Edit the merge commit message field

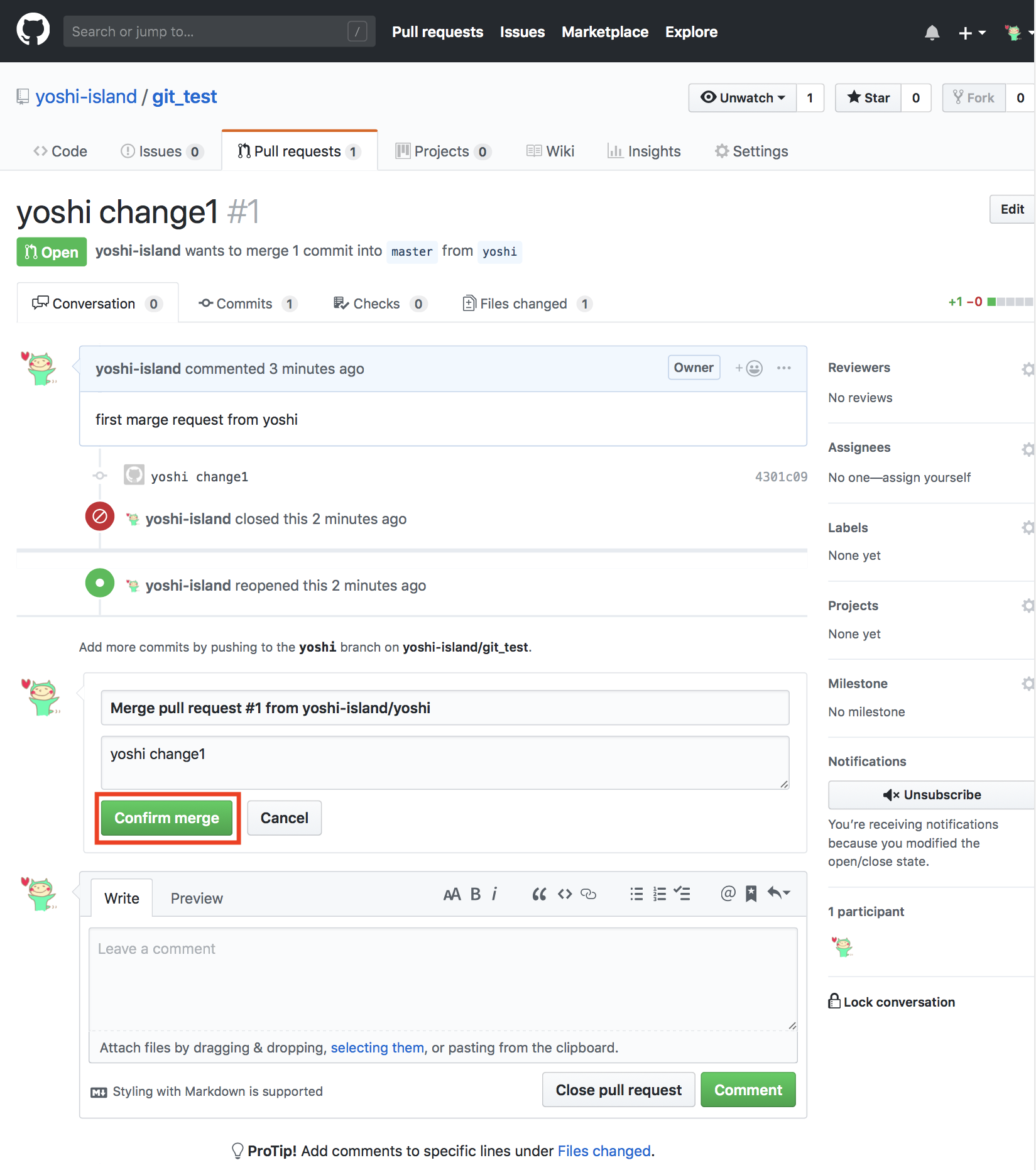pyautogui.click(x=445, y=763)
